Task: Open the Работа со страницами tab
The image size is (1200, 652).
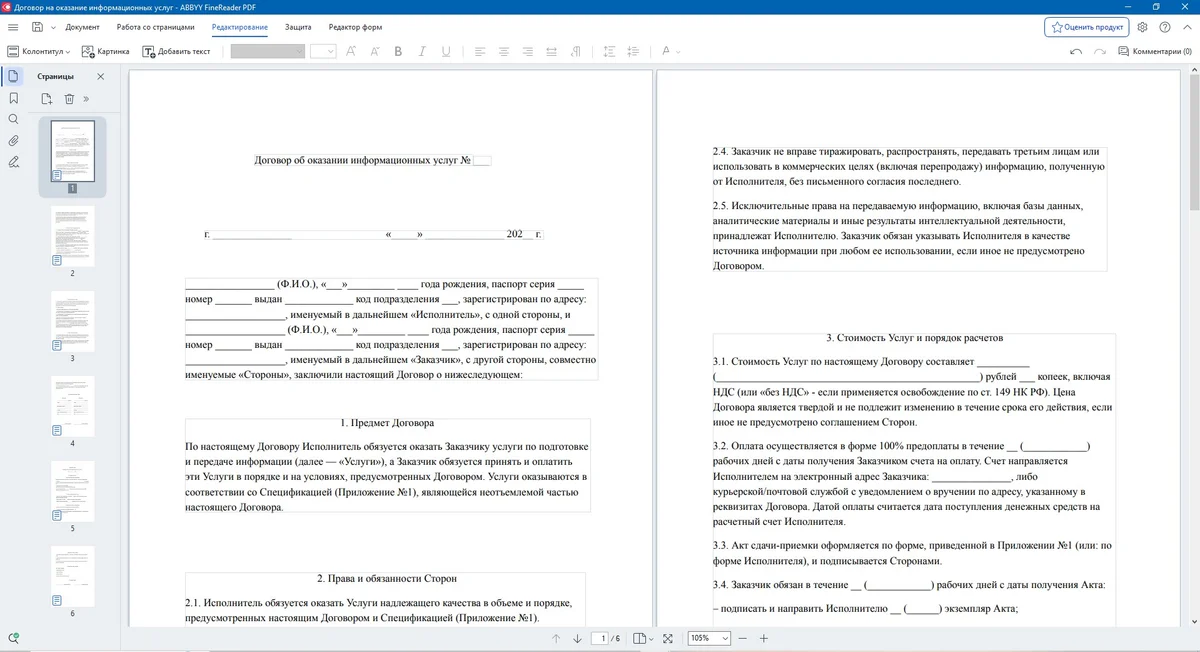Action: click(x=155, y=27)
